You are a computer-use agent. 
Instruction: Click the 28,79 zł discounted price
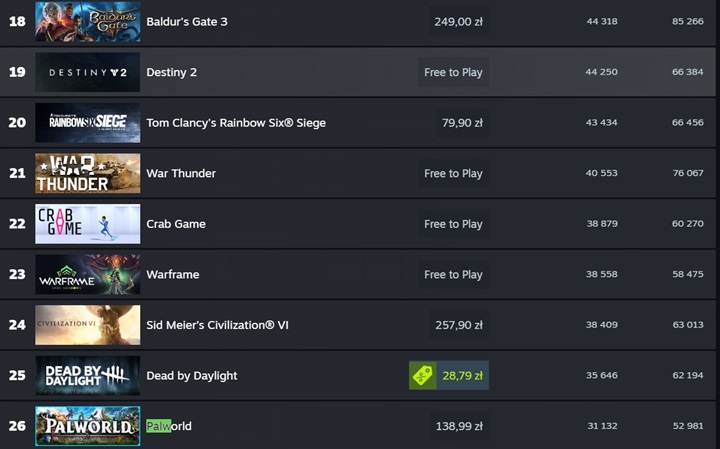pyautogui.click(x=463, y=375)
